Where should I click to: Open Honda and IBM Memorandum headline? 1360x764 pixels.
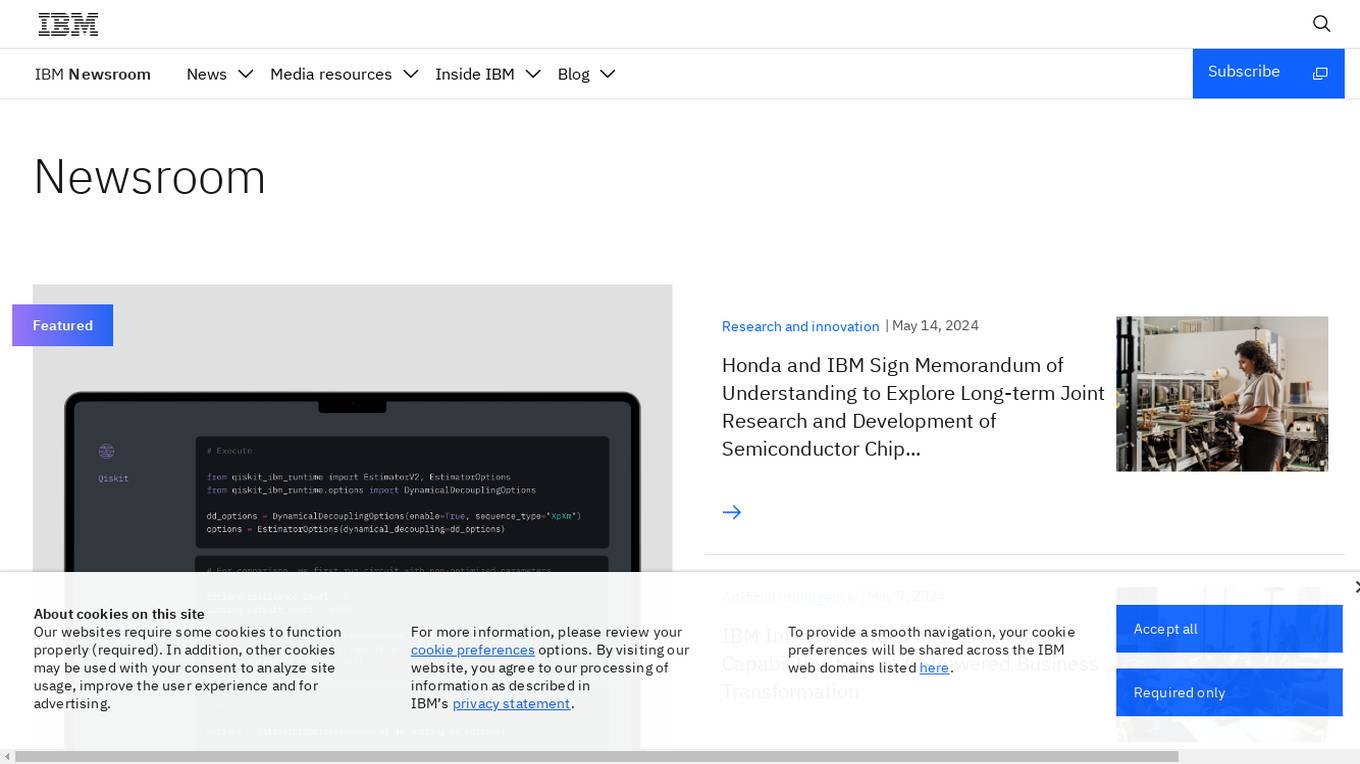click(913, 407)
